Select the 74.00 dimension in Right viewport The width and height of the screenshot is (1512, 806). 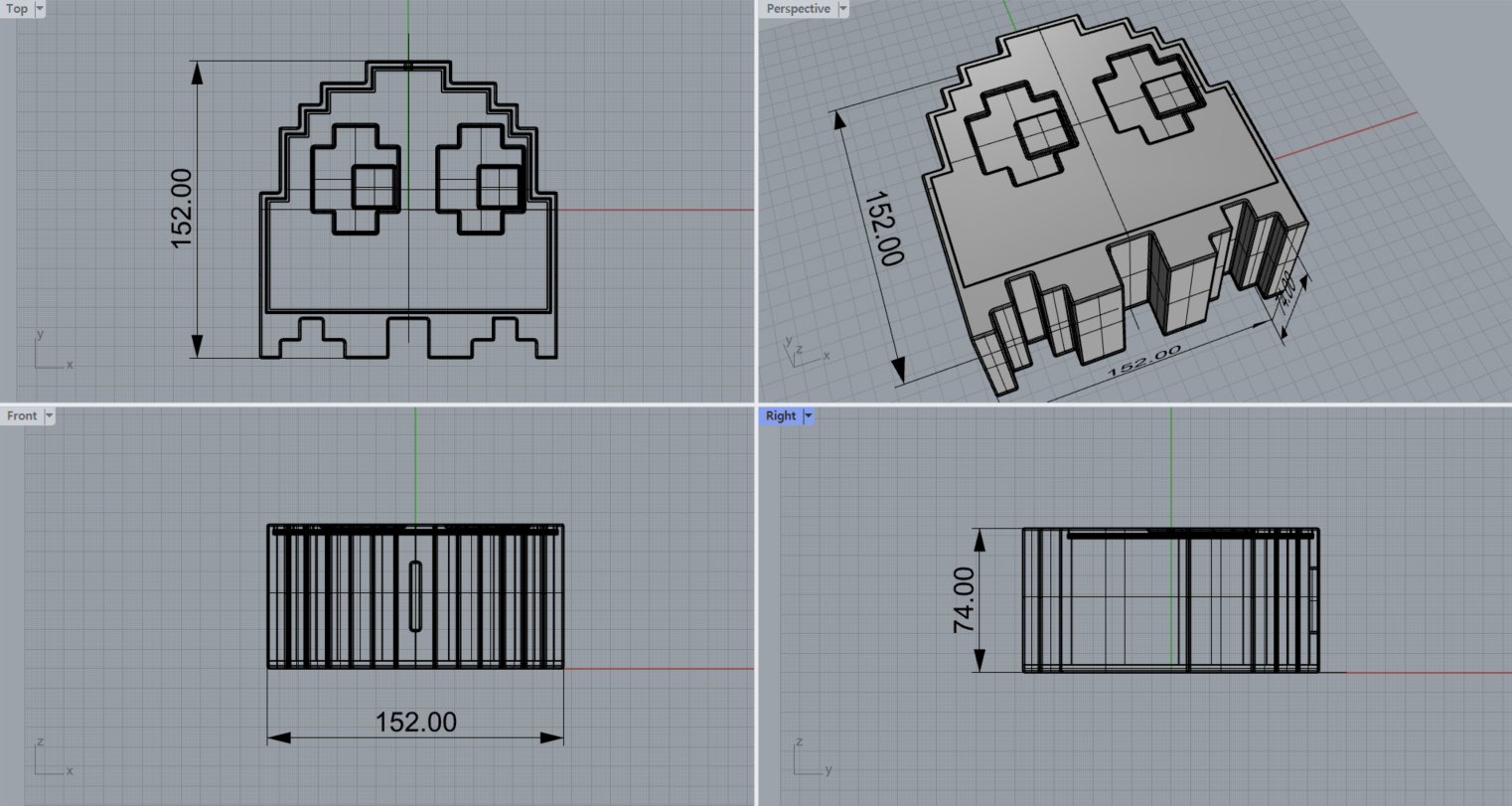pyautogui.click(x=964, y=600)
